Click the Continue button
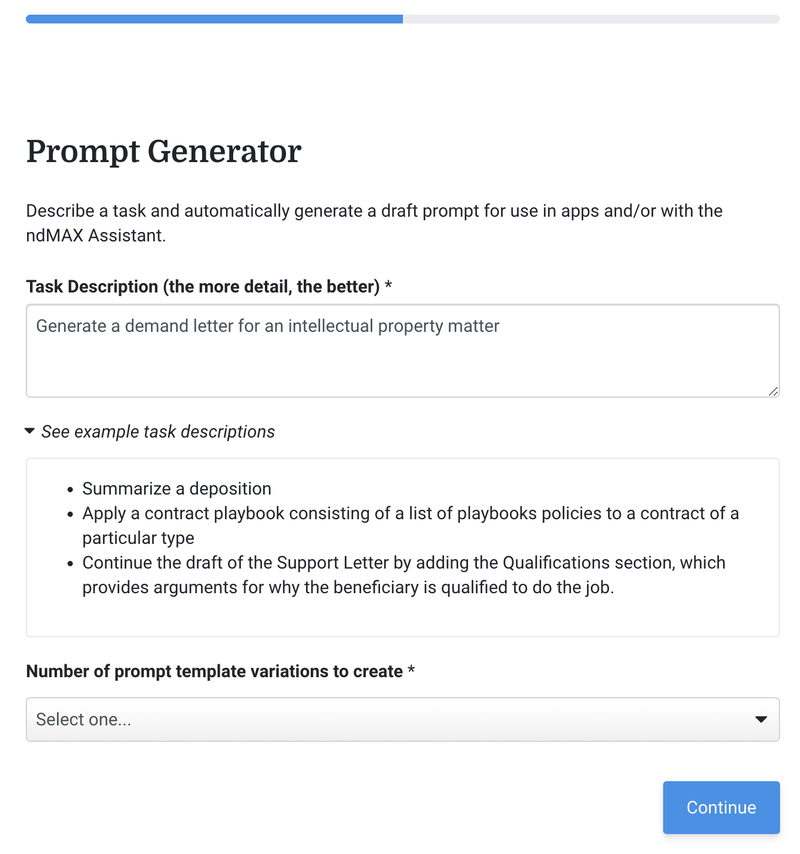This screenshot has width=800, height=854. coord(721,807)
